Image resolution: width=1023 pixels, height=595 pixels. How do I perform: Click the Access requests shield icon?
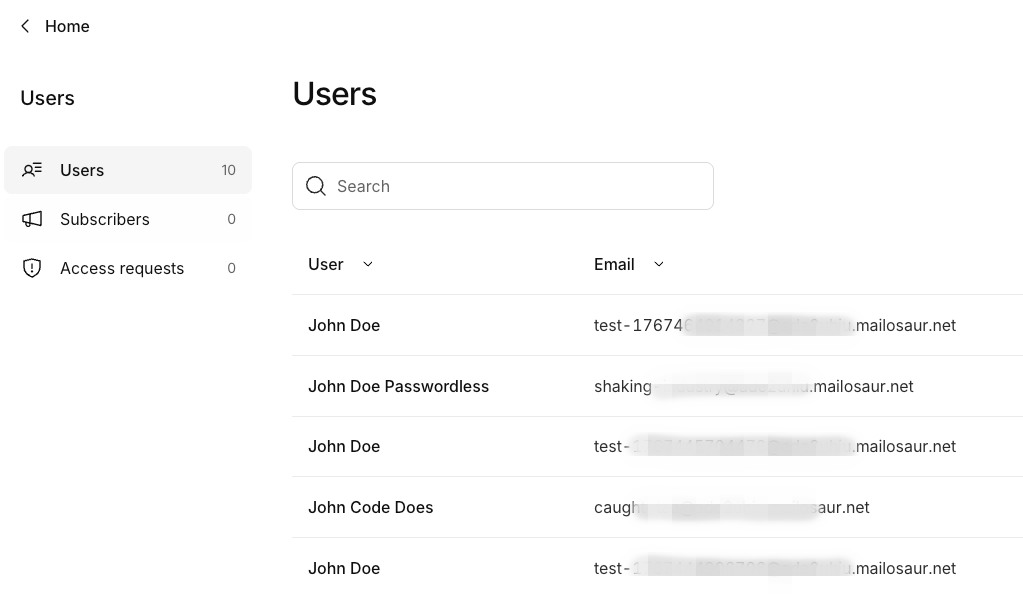[x=32, y=268]
